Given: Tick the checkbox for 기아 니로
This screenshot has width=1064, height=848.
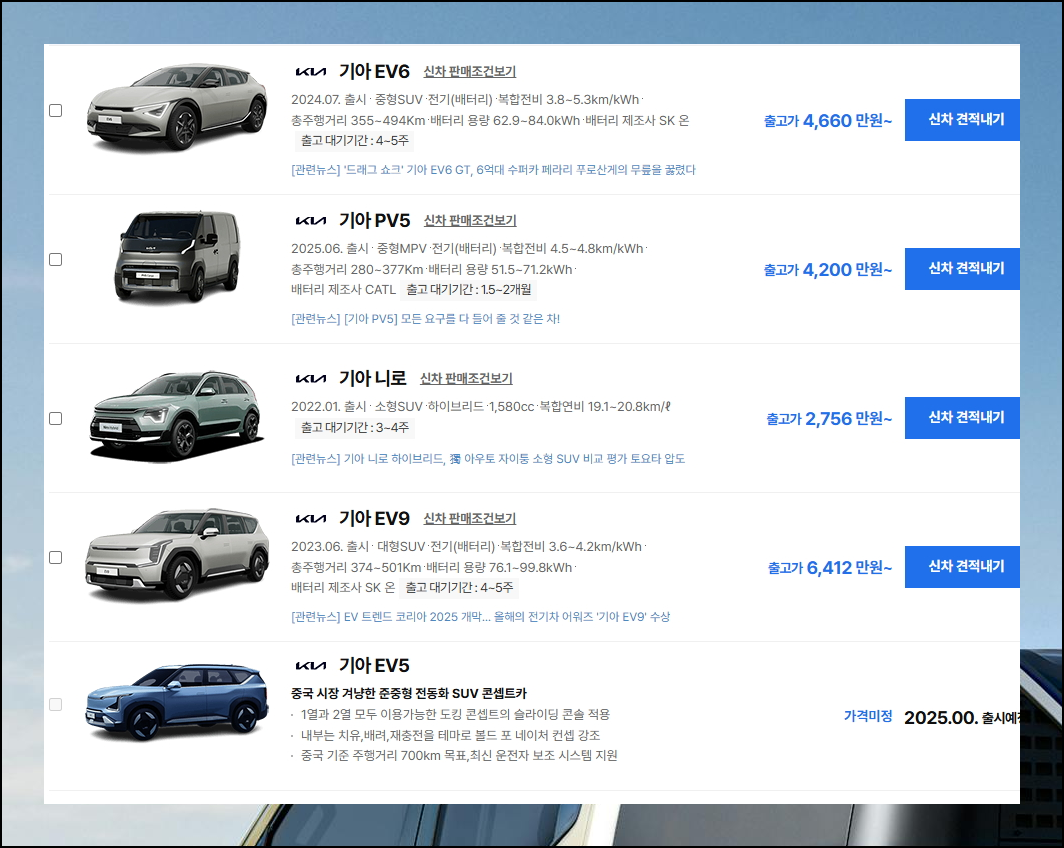Looking at the screenshot, I should [56, 419].
